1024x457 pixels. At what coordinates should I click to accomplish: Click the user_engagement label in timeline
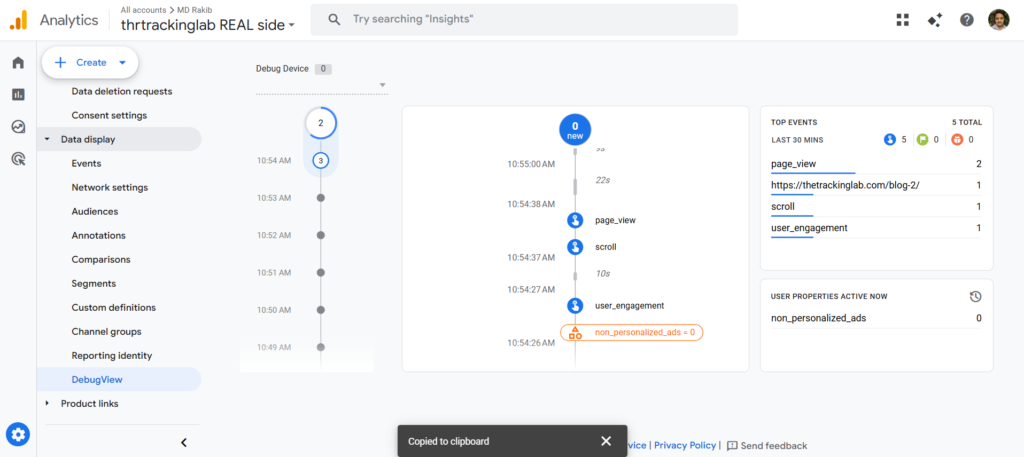[630, 305]
